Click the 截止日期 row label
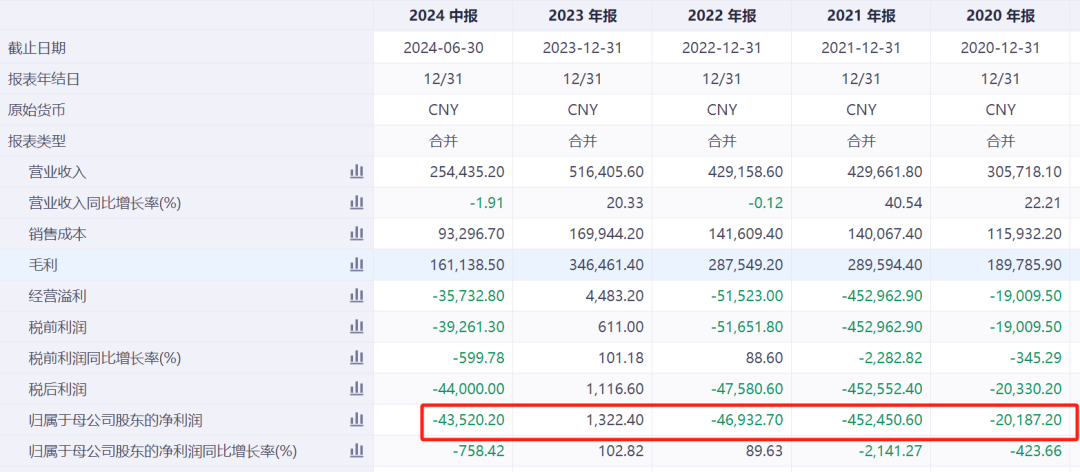The height and width of the screenshot is (472, 1080). click(37, 48)
